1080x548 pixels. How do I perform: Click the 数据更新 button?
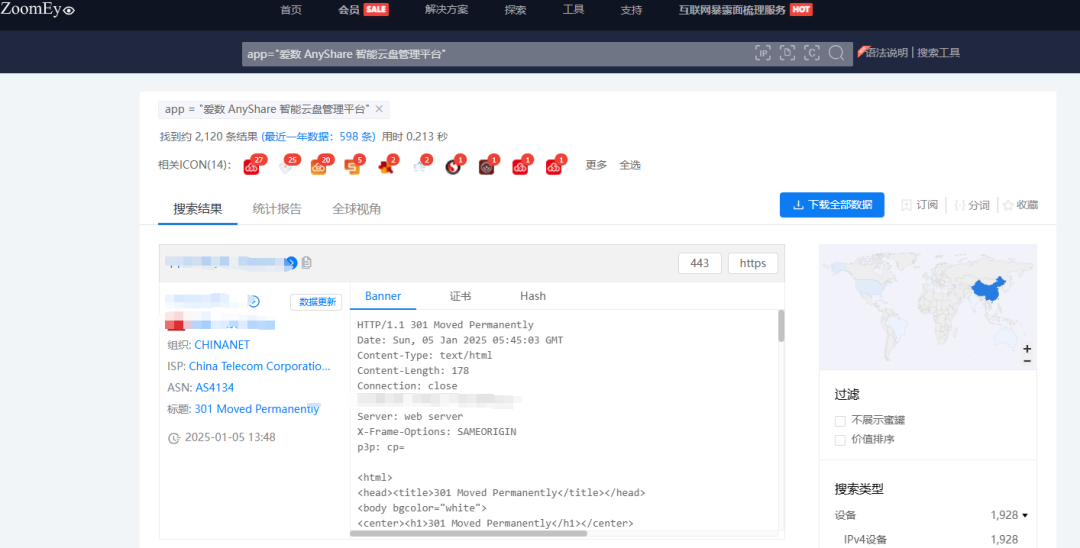tap(317, 302)
